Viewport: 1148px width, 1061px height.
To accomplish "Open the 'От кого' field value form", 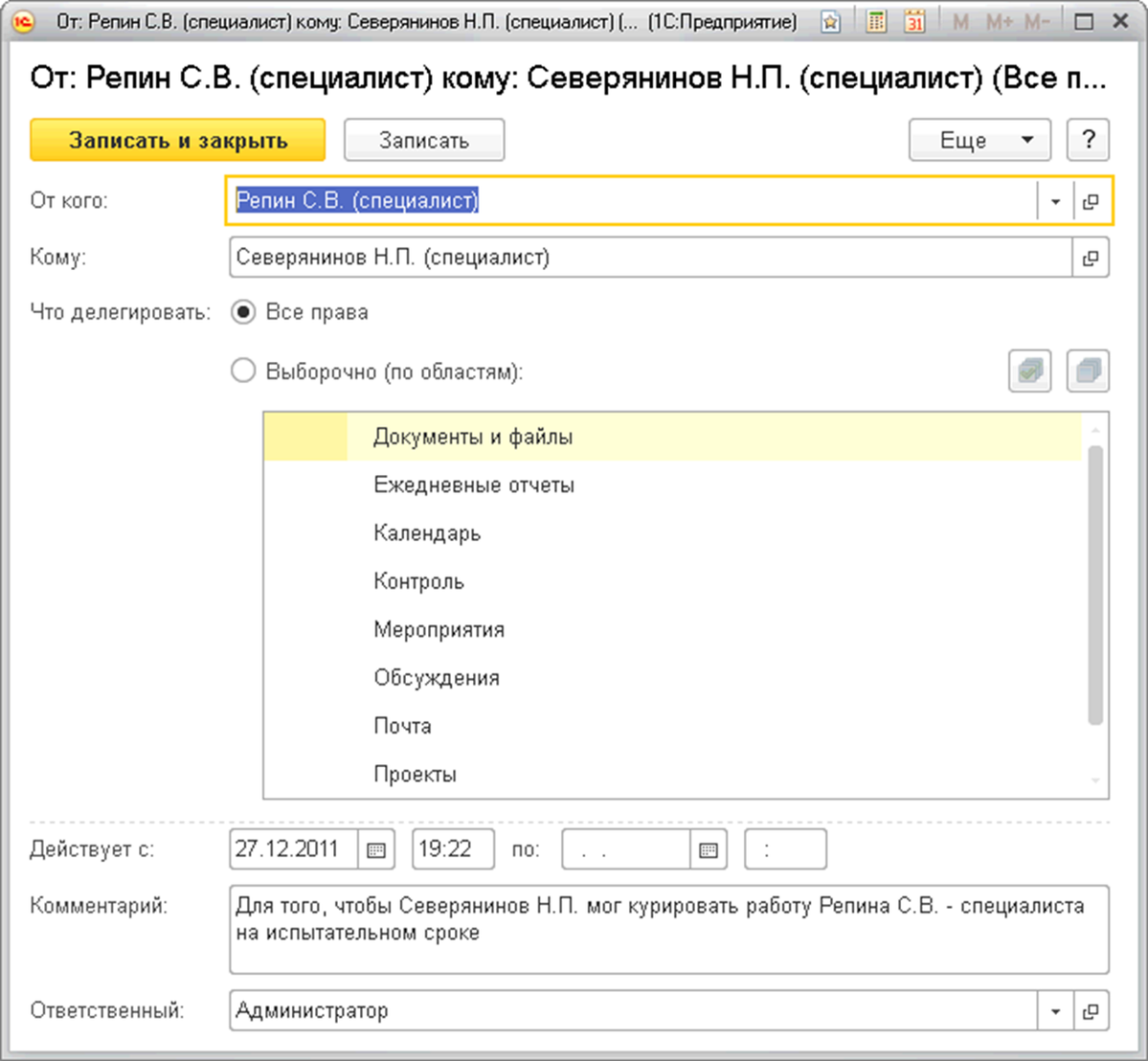I will pos(1091,201).
